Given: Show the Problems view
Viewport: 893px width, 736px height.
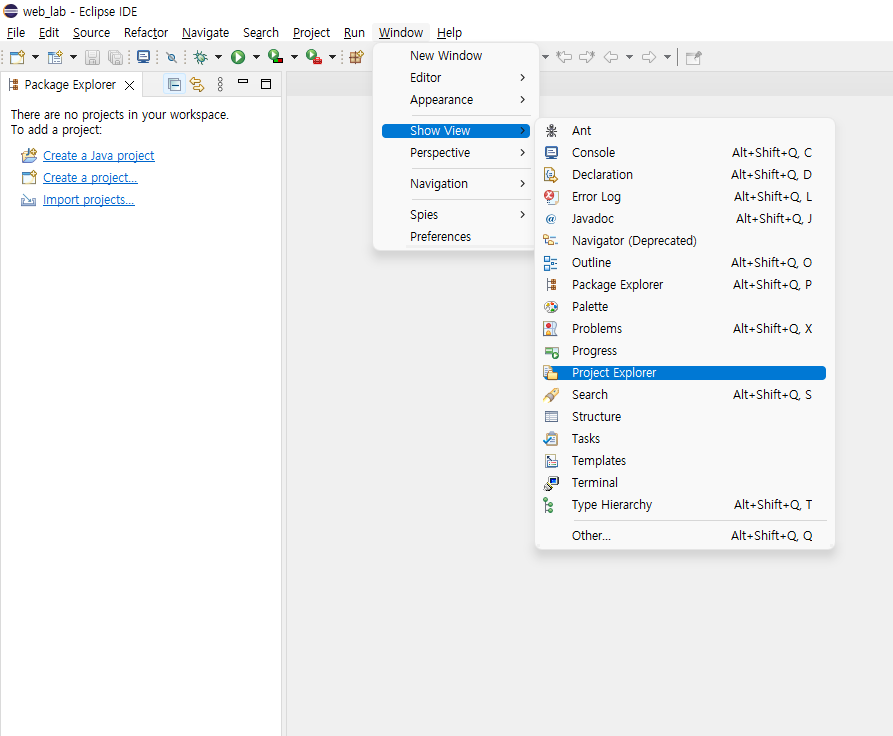Looking at the screenshot, I should point(685,329).
